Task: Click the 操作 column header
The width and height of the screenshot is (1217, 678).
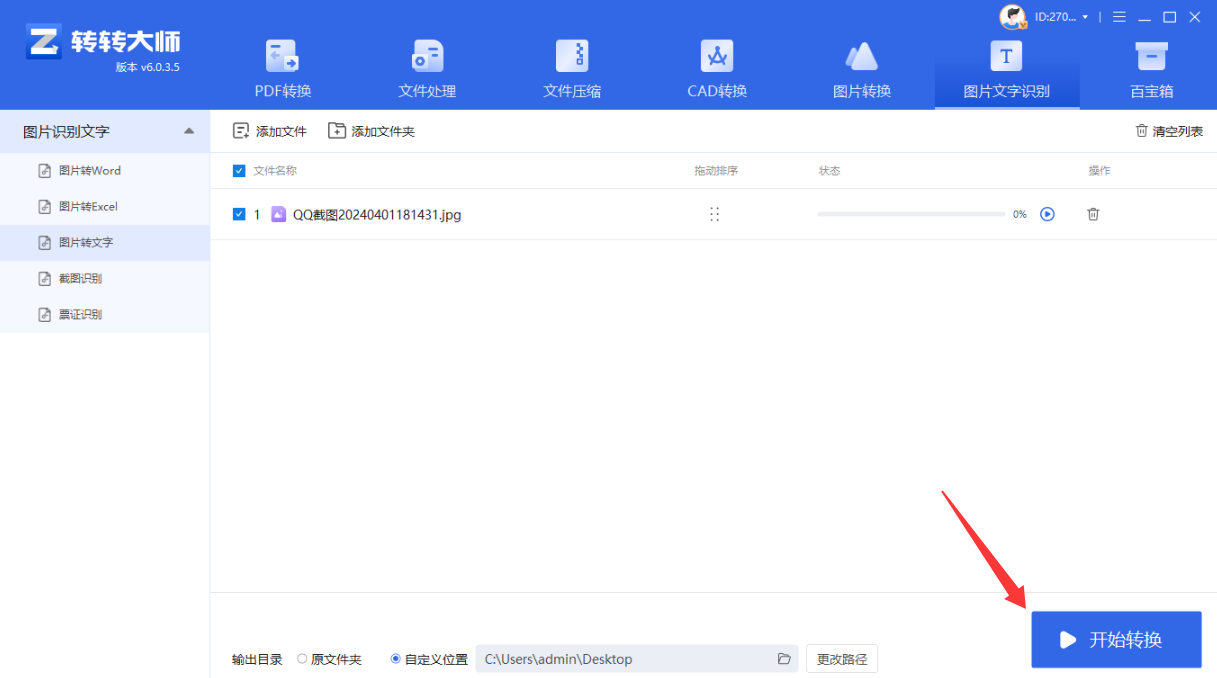Action: [1099, 171]
